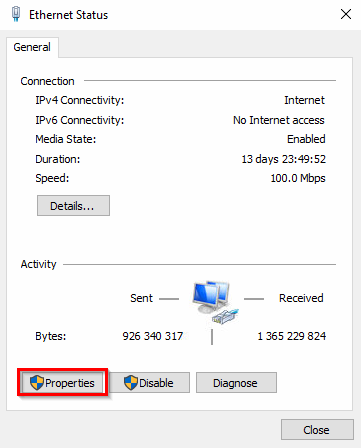The width and height of the screenshot is (361, 448).
Task: Open connection Details
Action: click(73, 206)
